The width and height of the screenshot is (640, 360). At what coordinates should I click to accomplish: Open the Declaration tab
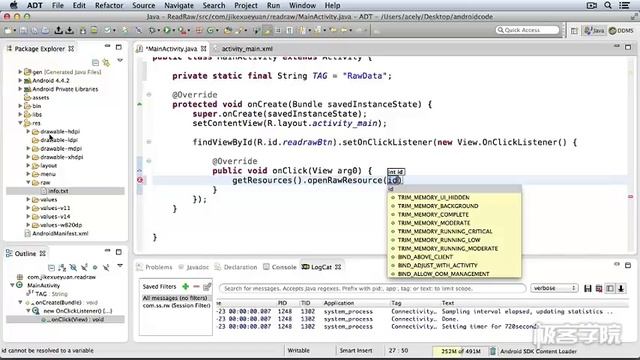tap(236, 267)
